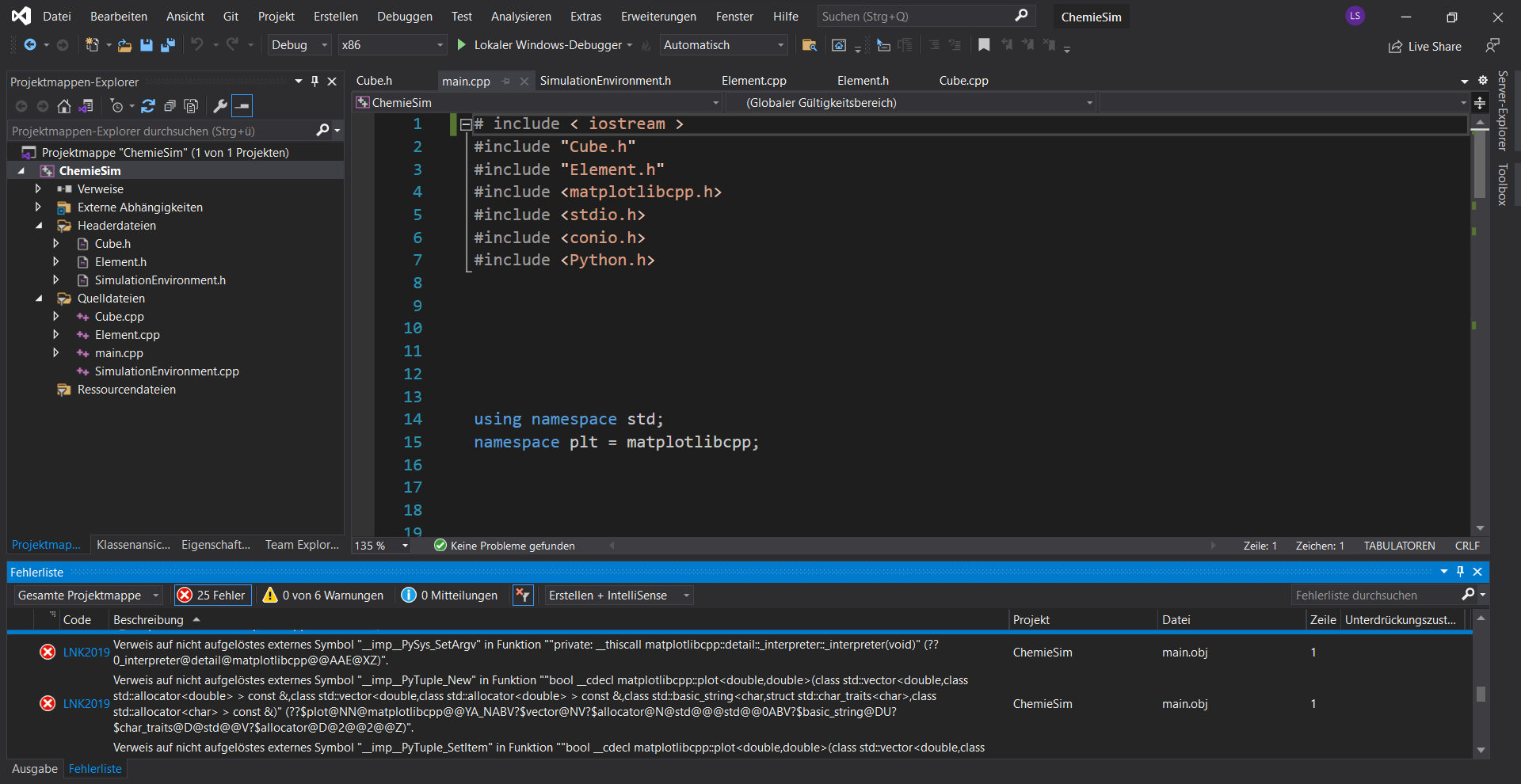This screenshot has width=1521, height=784.
Task: Toggle the 25 Fehler error filter
Action: pyautogui.click(x=212, y=596)
